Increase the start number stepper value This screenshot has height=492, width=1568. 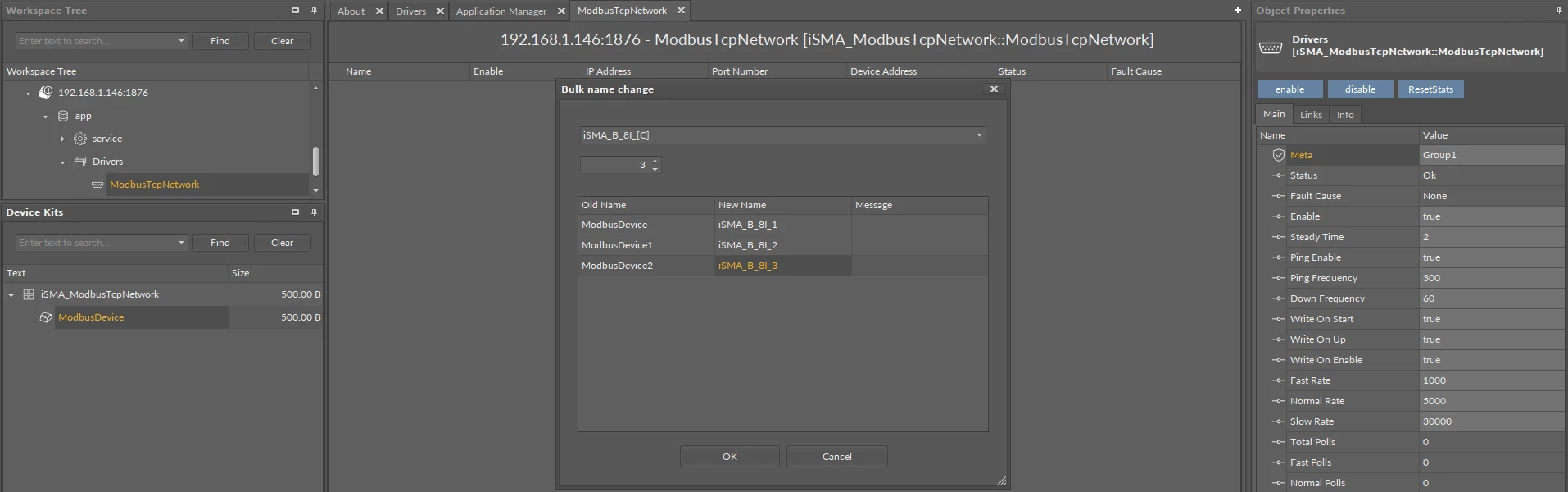[655, 161]
